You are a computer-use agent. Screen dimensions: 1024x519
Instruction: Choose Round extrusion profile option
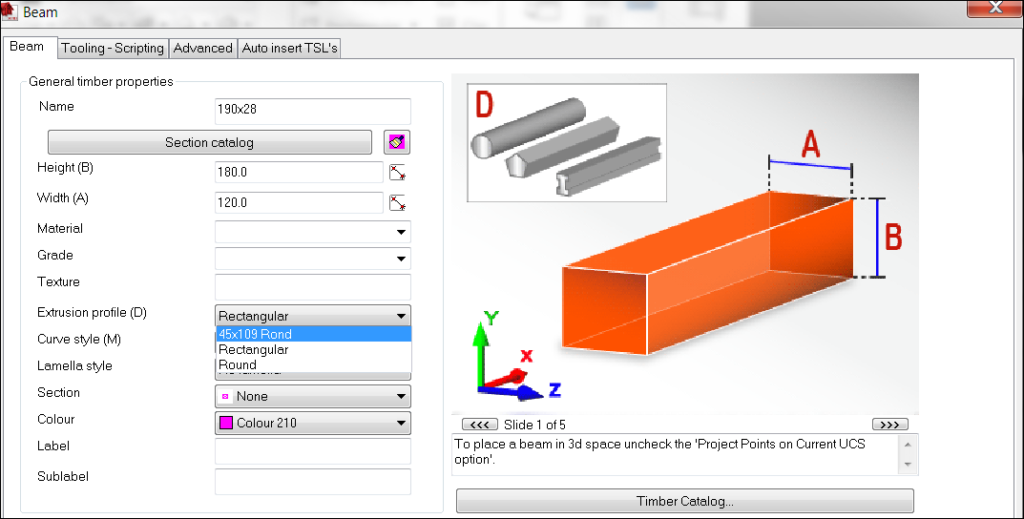313,364
